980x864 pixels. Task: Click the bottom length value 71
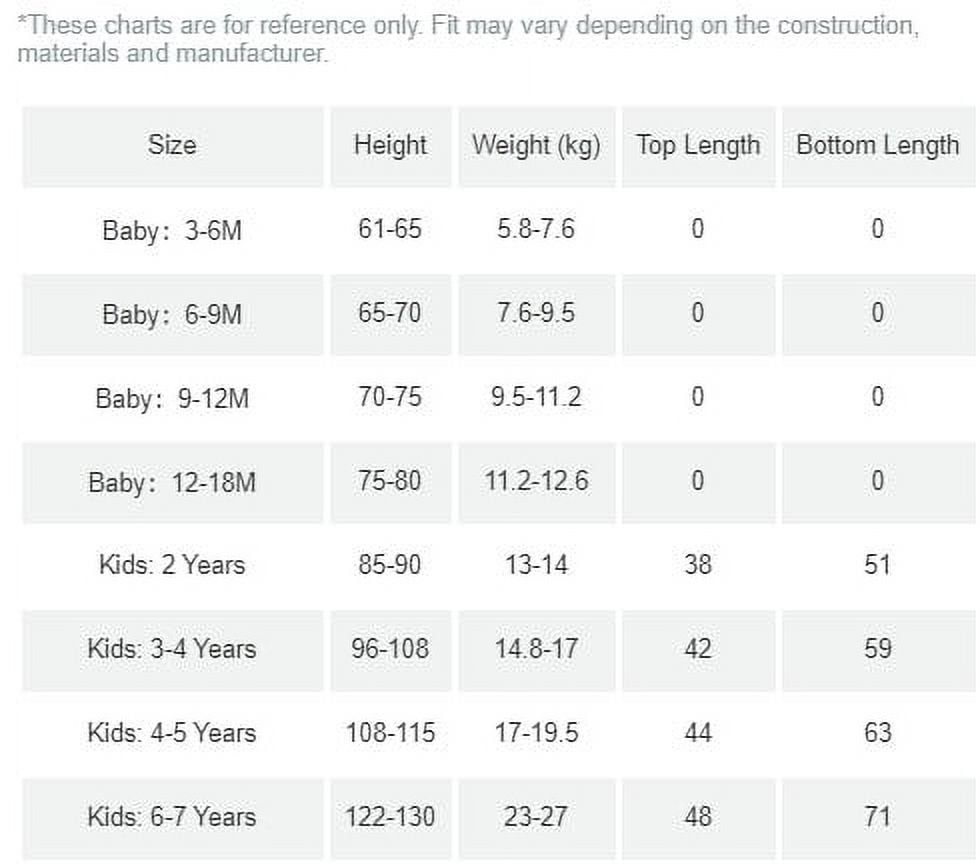coord(878,817)
